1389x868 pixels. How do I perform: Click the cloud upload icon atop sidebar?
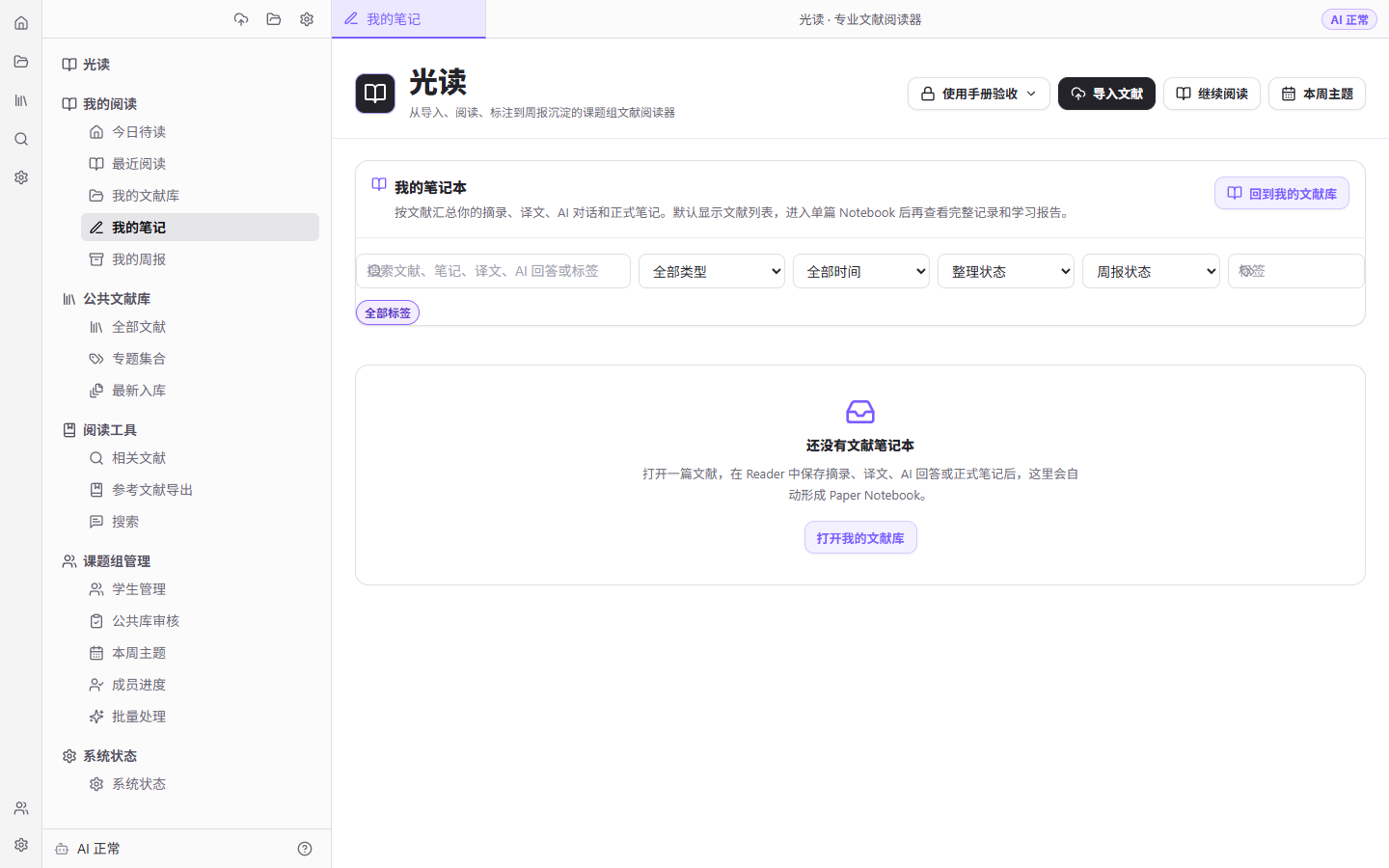click(241, 19)
